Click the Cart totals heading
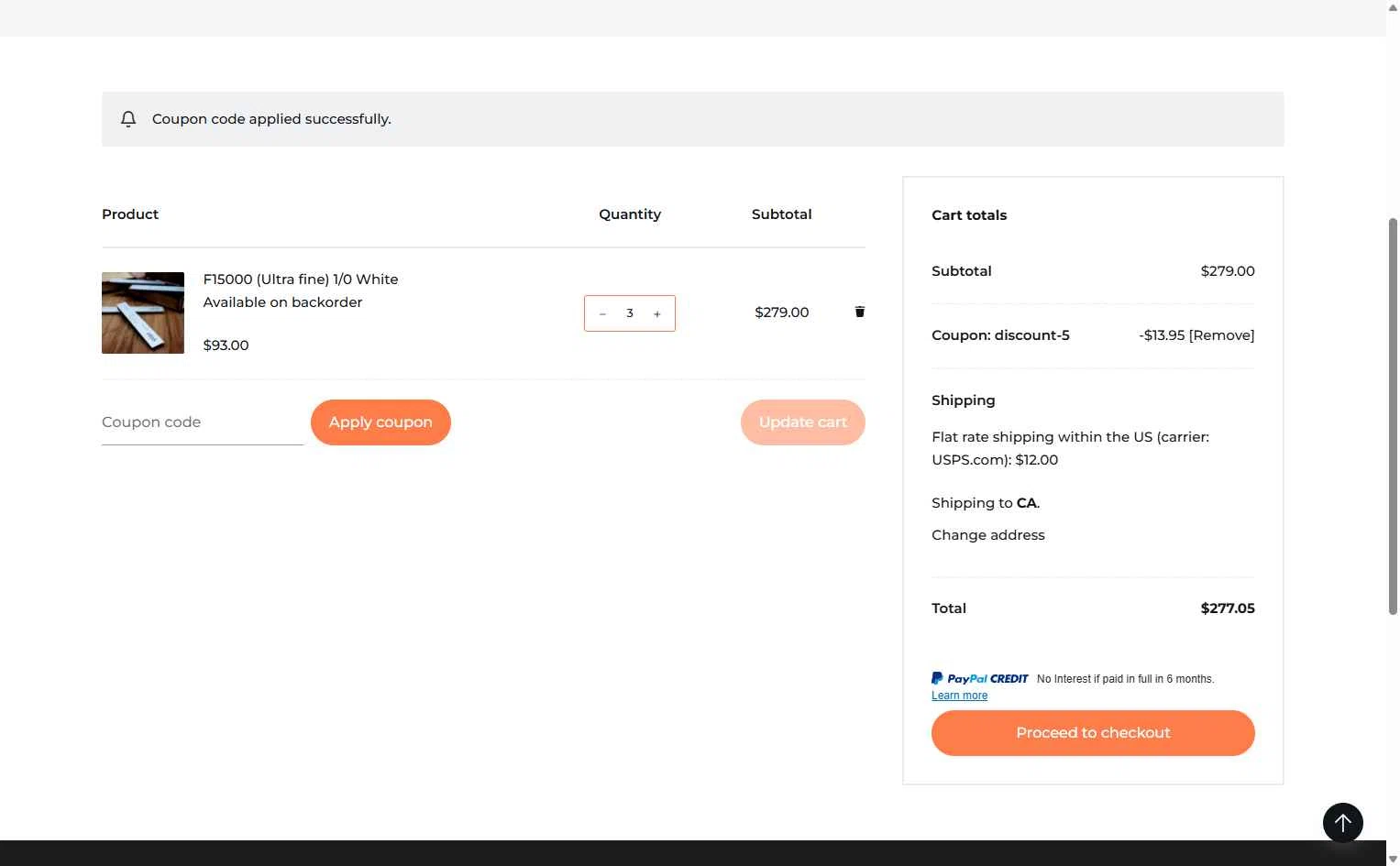The image size is (1400, 866). coord(969,215)
